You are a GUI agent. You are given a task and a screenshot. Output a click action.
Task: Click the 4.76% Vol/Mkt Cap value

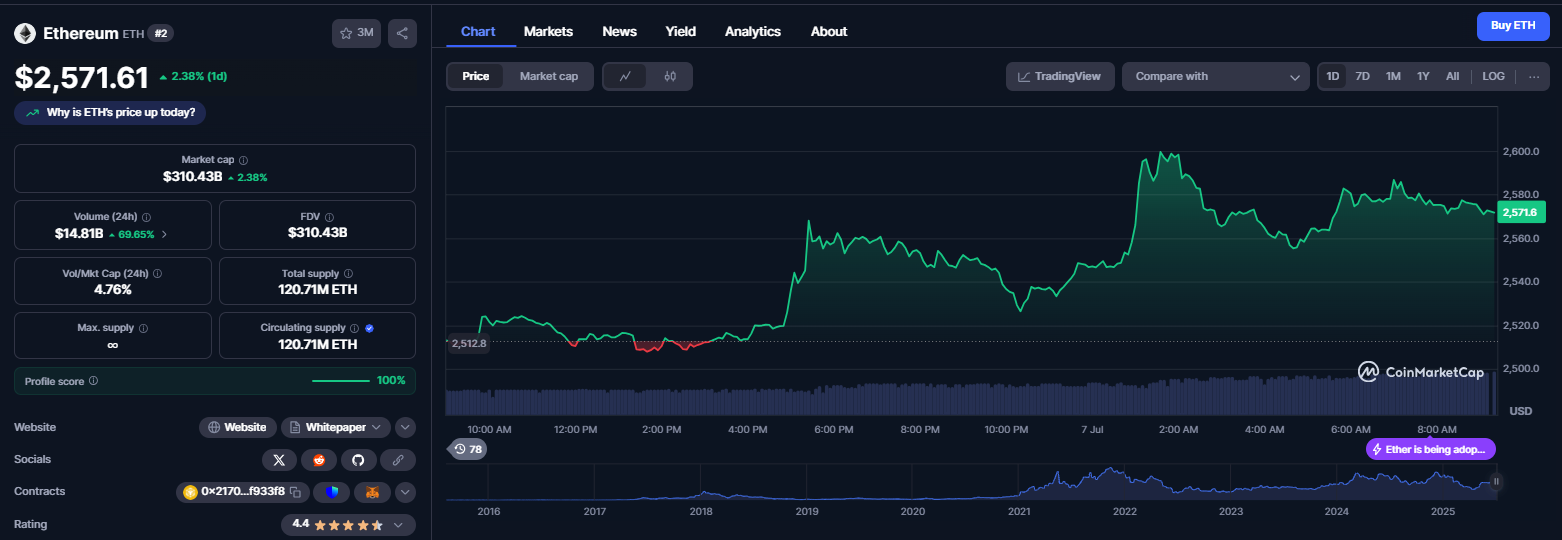[x=113, y=289]
